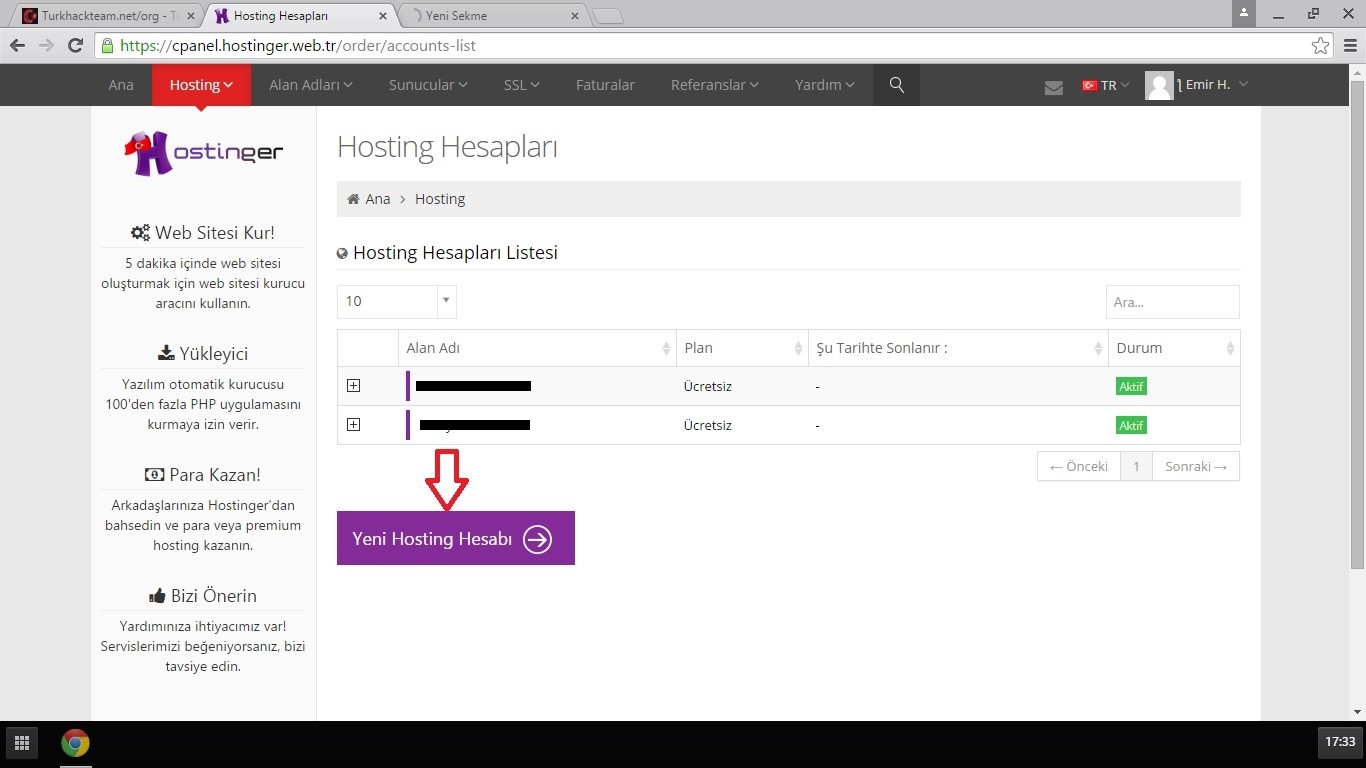Image resolution: width=1366 pixels, height=768 pixels.
Task: Open the TR language selector
Action: [x=1106, y=86]
